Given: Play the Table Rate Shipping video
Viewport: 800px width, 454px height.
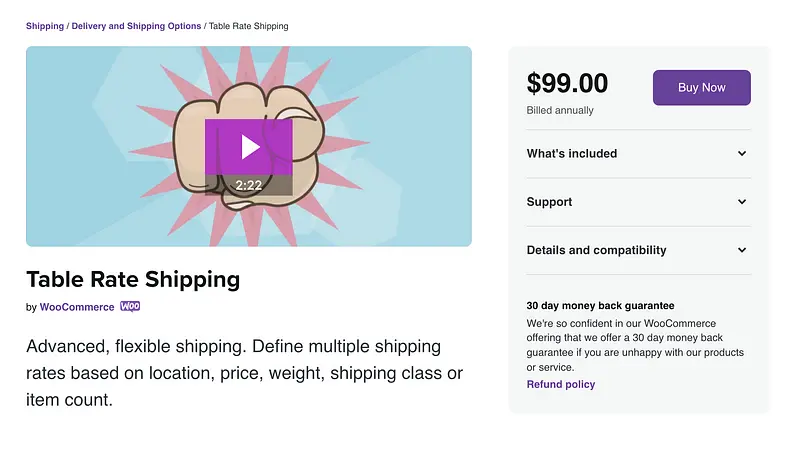Looking at the screenshot, I should (249, 148).
